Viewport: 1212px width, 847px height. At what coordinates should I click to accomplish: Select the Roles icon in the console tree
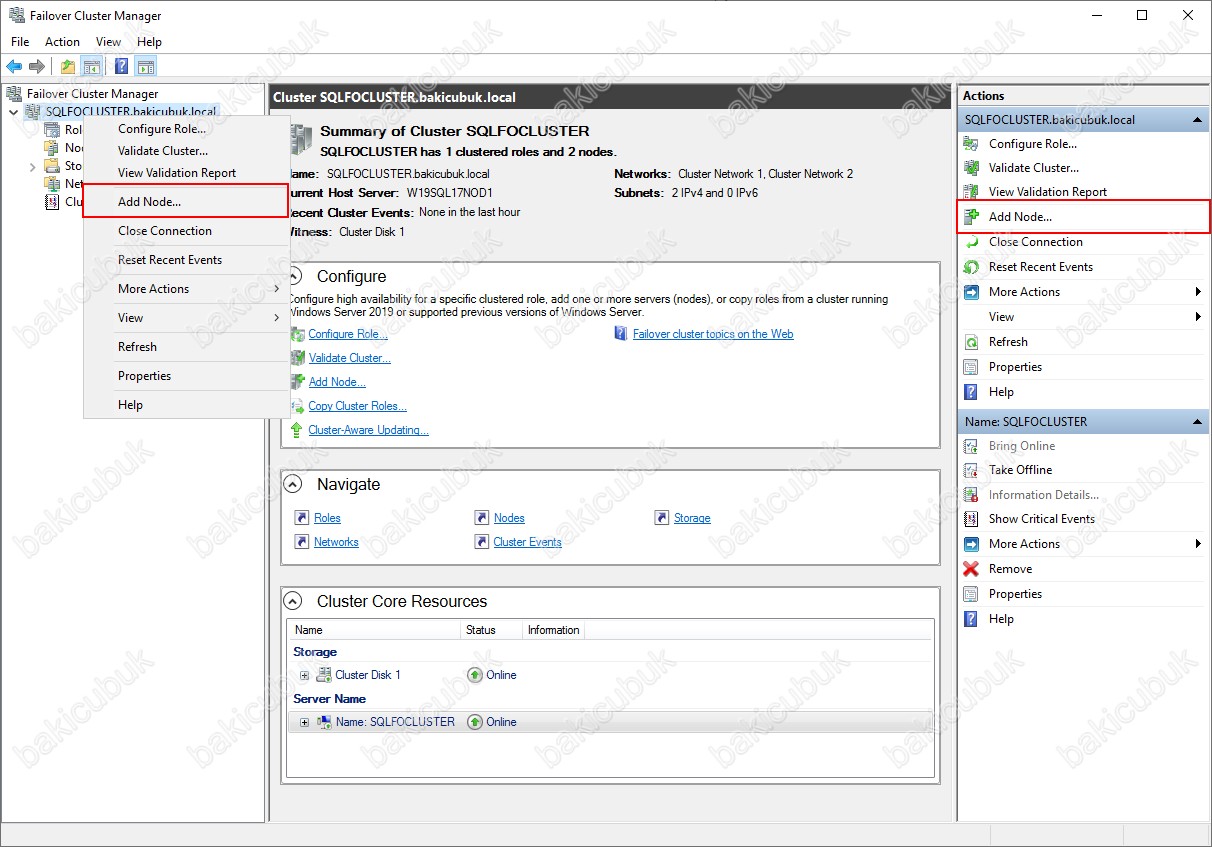(x=53, y=130)
